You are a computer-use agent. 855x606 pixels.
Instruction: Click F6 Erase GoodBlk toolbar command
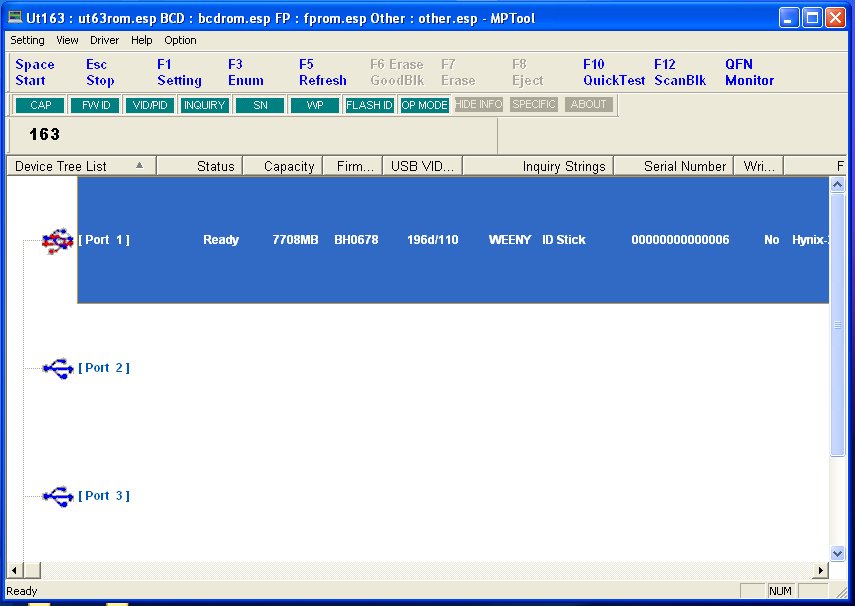pos(397,72)
